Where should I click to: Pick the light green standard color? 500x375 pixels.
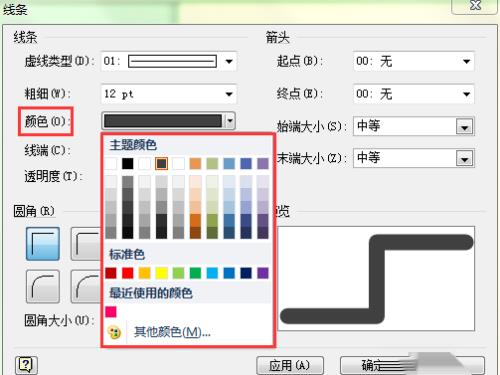(178, 273)
